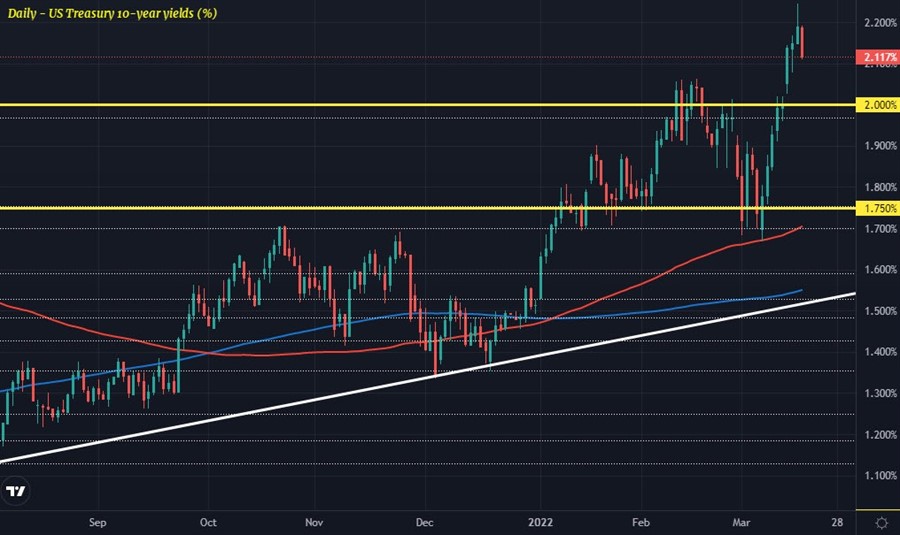Click the red 2.117% current price label

879,59
